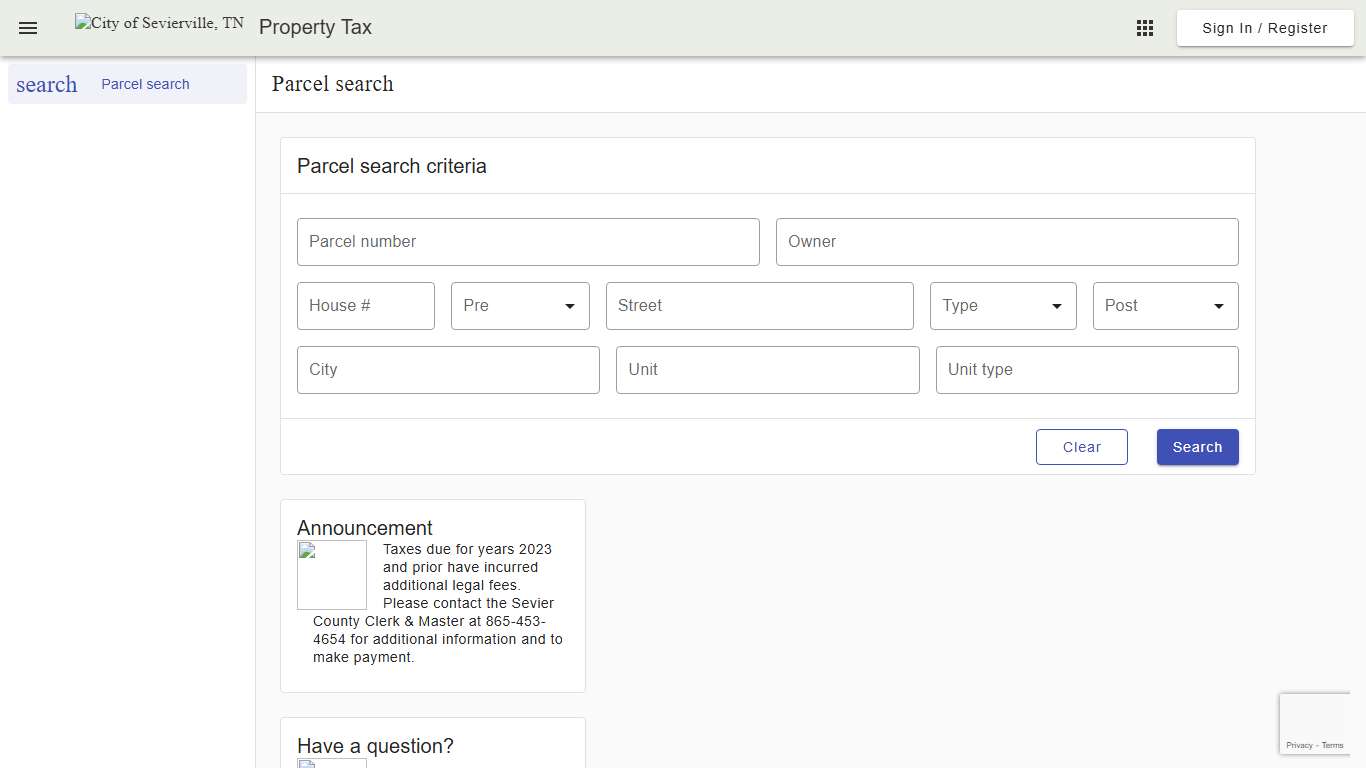
Task: Open Sign In / Register
Action: tap(1264, 27)
